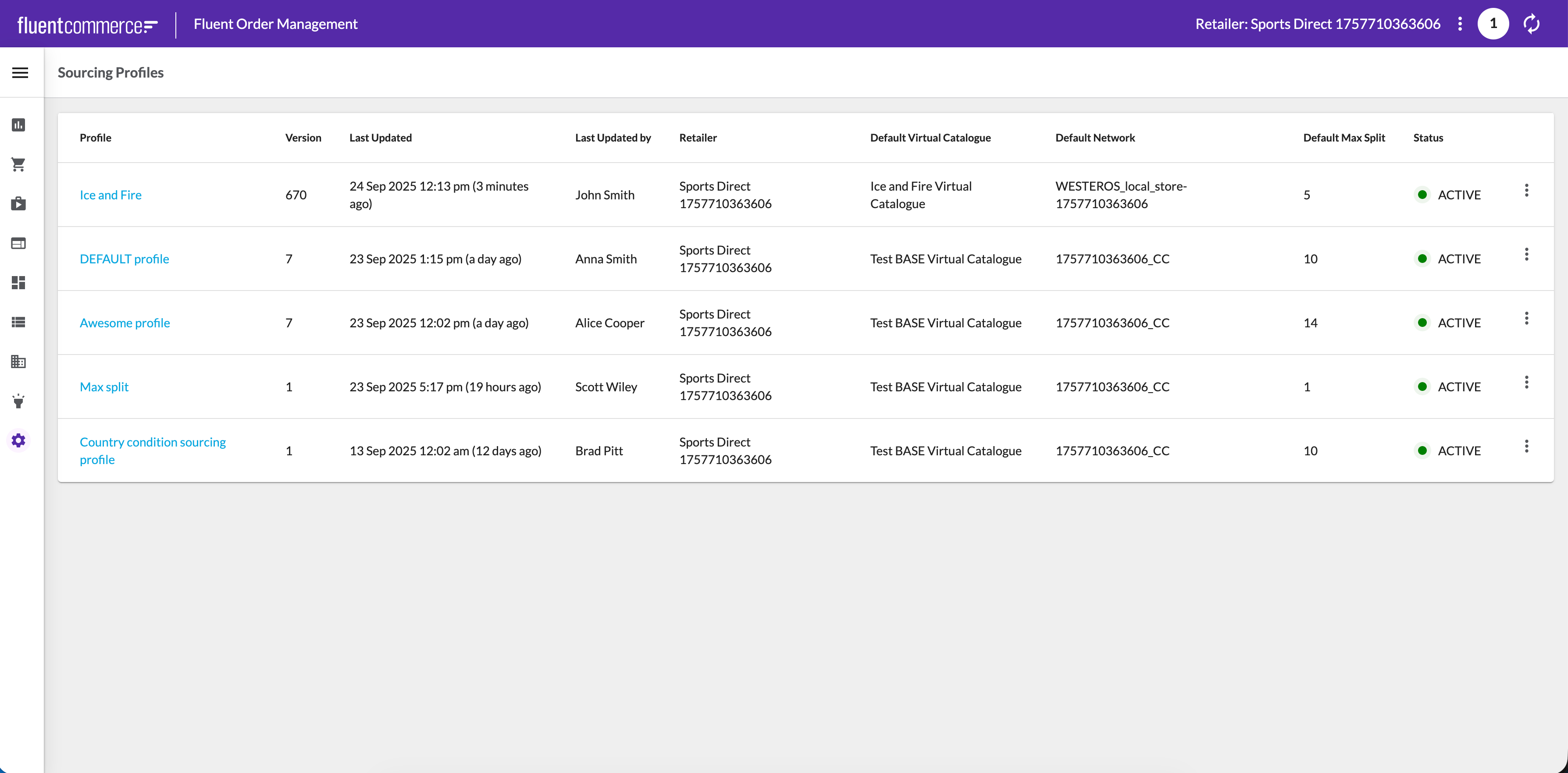Open the shopping cart orders icon
Viewport: 1568px width, 773px height.
coord(18,164)
